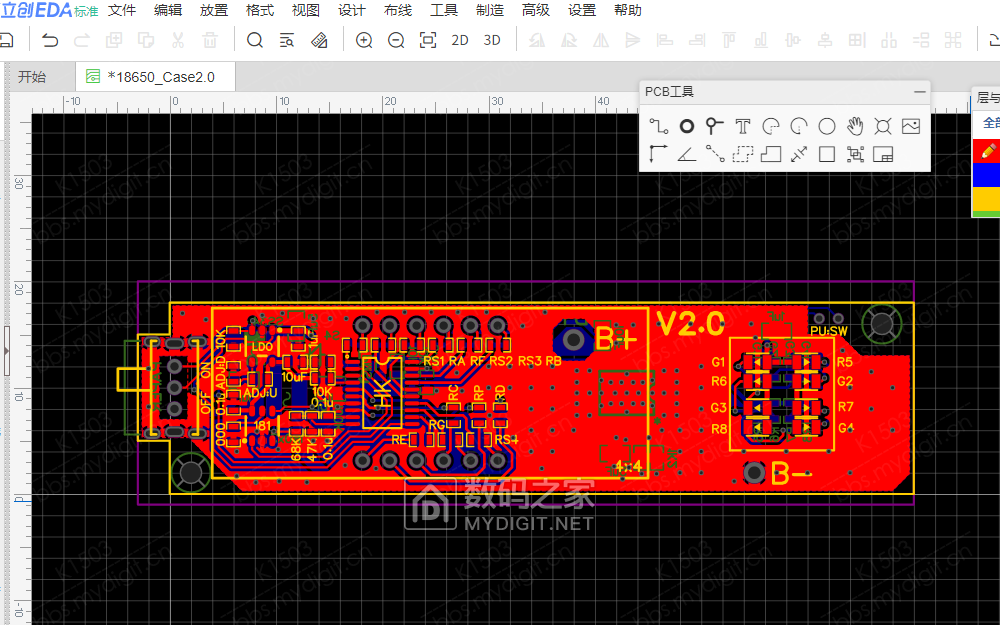Open the 设置 menu
Screen dimensions: 1000x625
click(x=582, y=10)
